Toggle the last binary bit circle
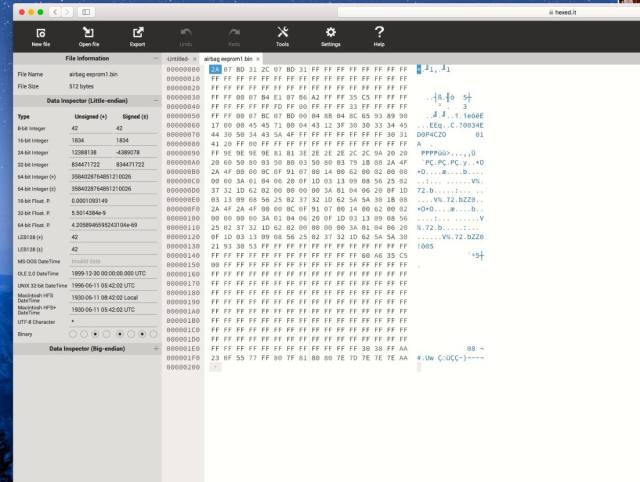The image size is (640, 482). (x=153, y=334)
